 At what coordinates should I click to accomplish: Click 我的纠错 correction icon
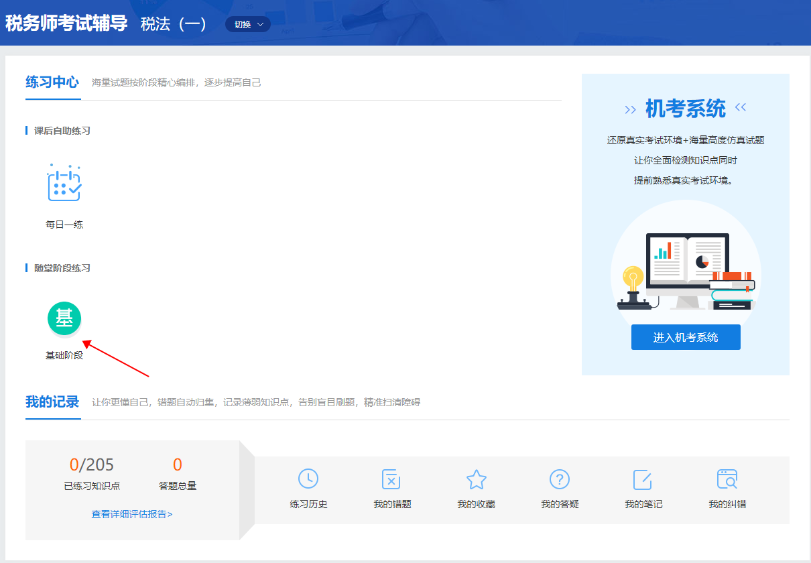(727, 479)
